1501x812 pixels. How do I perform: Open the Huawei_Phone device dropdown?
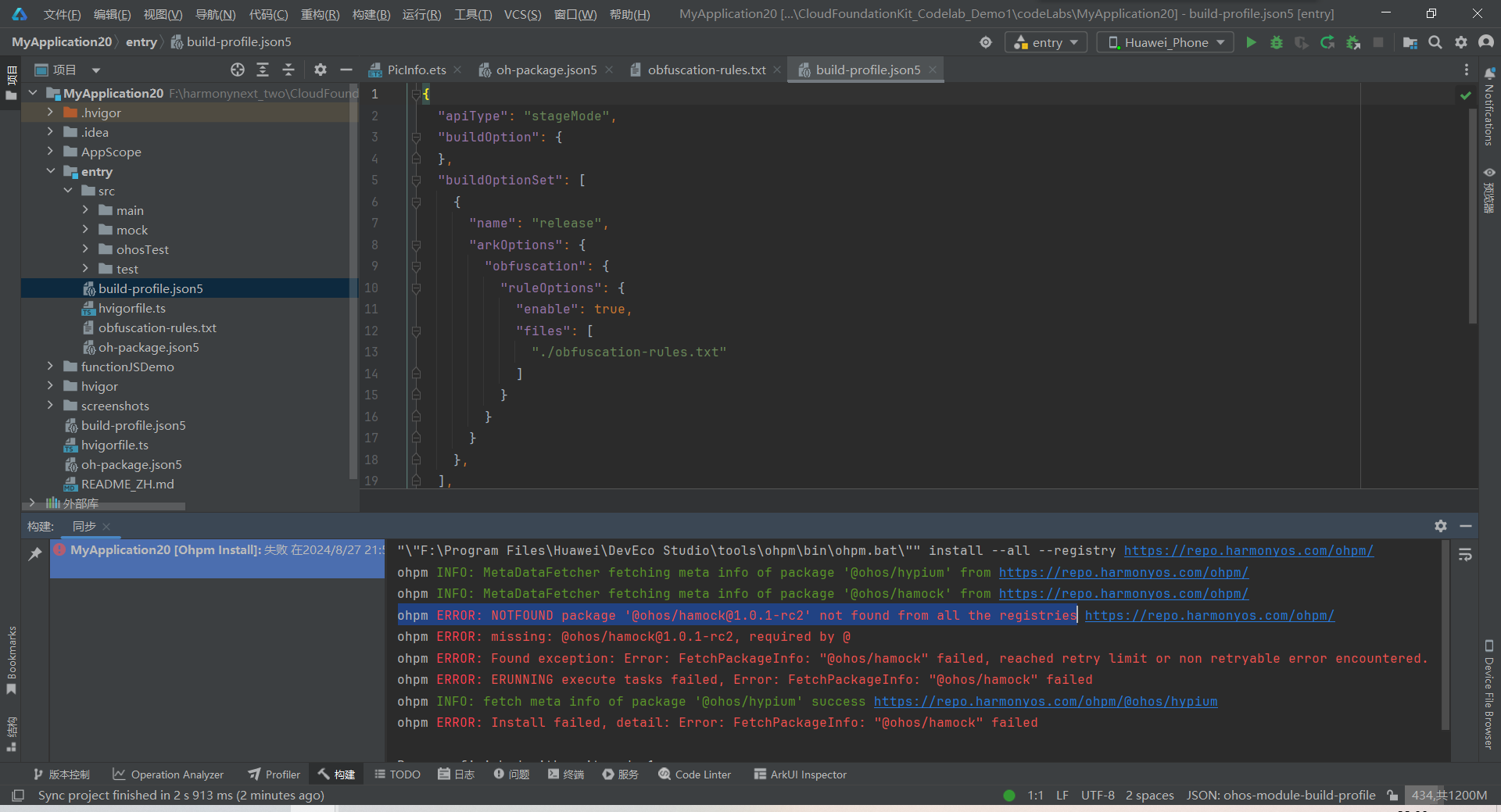click(x=1165, y=42)
